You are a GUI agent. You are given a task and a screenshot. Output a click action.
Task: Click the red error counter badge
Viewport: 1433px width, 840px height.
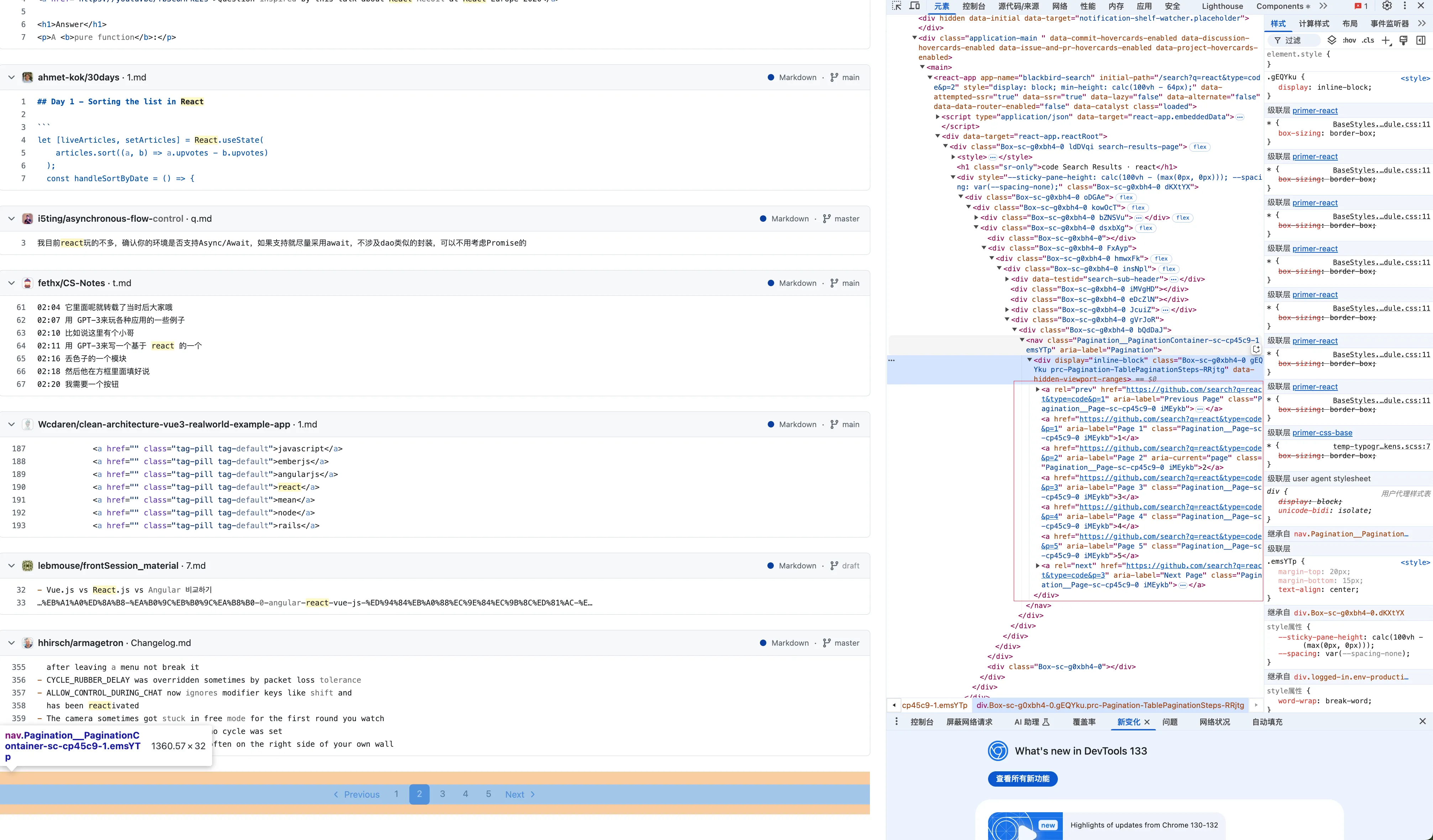click(1361, 6)
